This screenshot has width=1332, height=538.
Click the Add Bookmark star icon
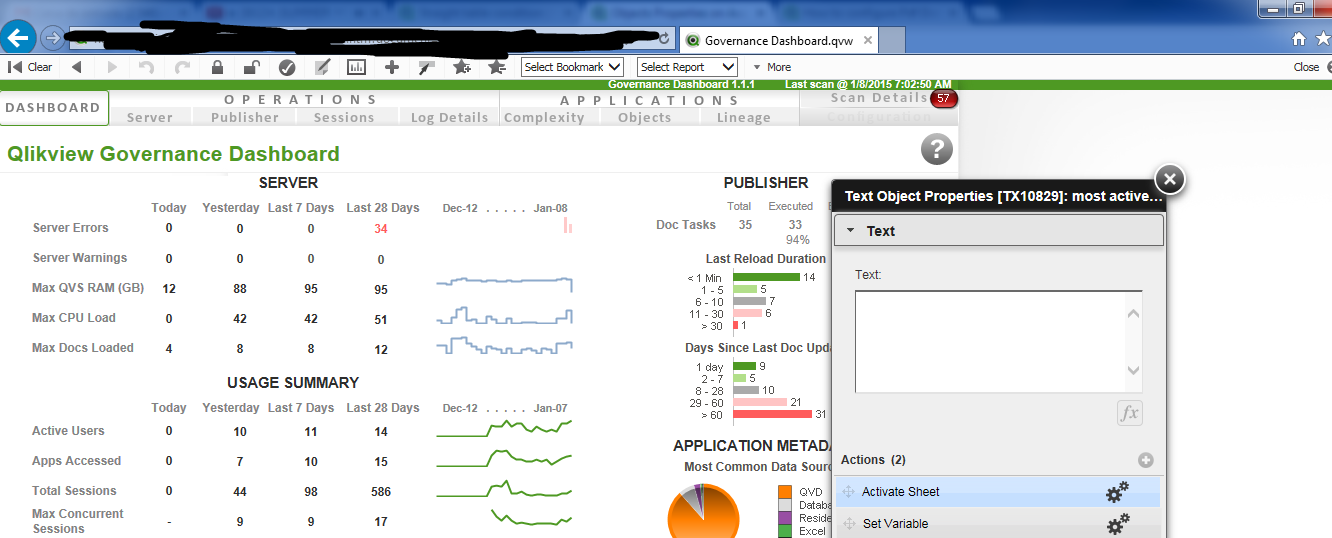tap(461, 67)
